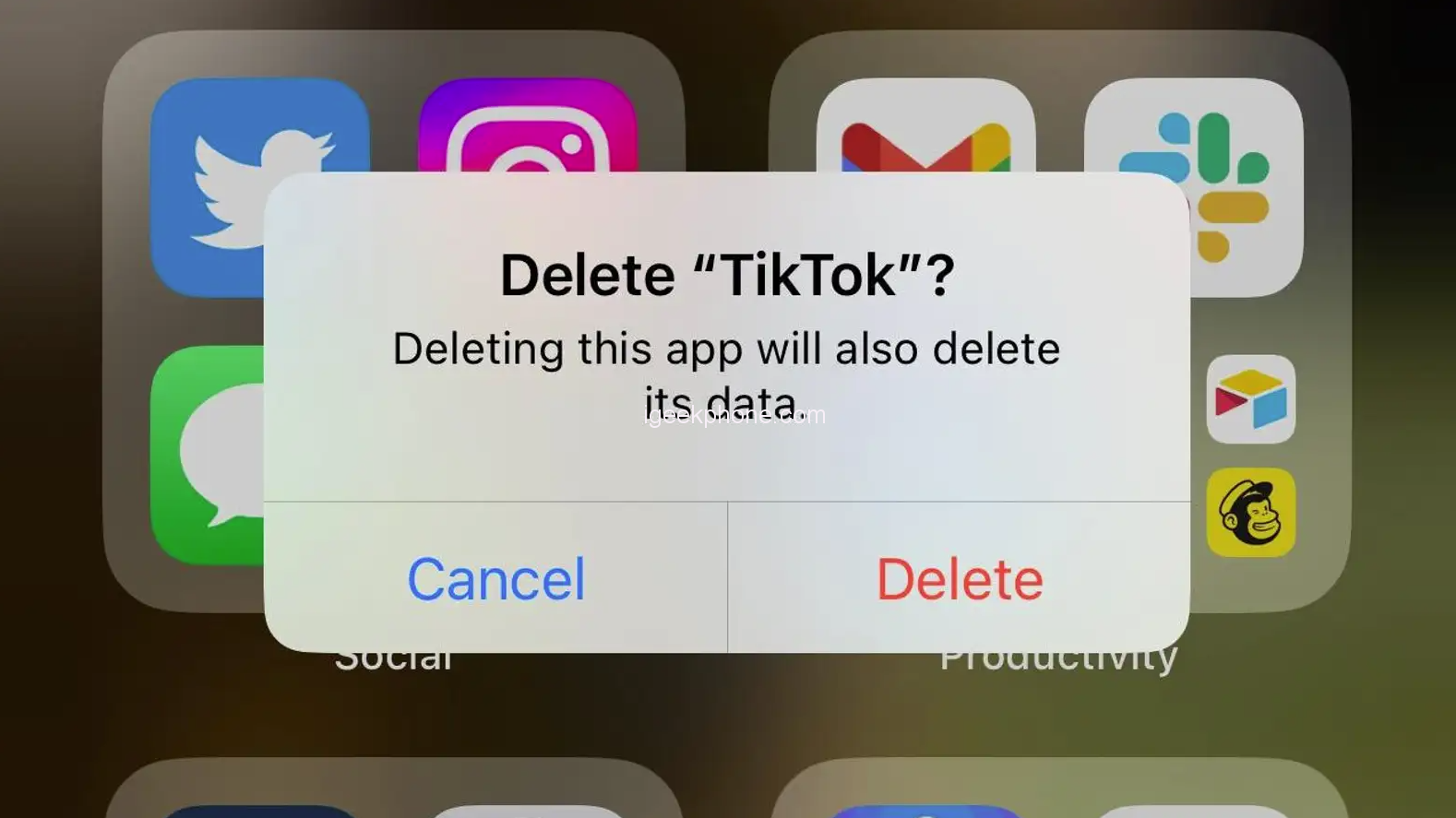Confirm with the red Delete button
Image resolution: width=1456 pixels, height=818 pixels.
[960, 578]
